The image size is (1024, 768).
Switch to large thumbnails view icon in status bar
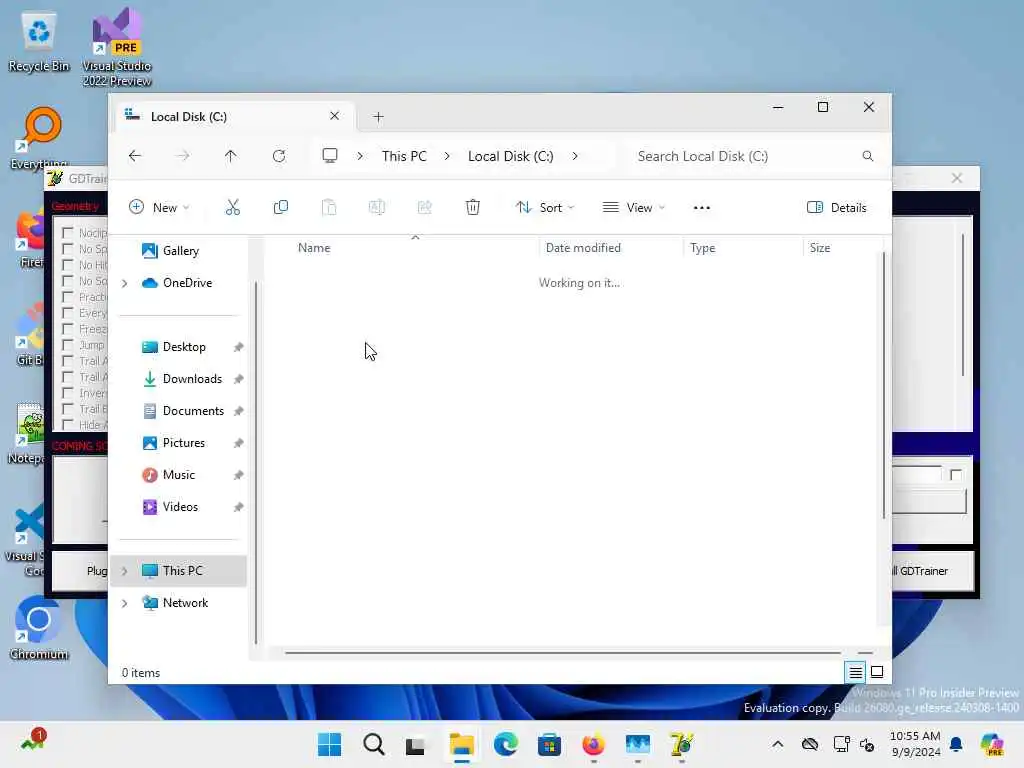[877, 672]
